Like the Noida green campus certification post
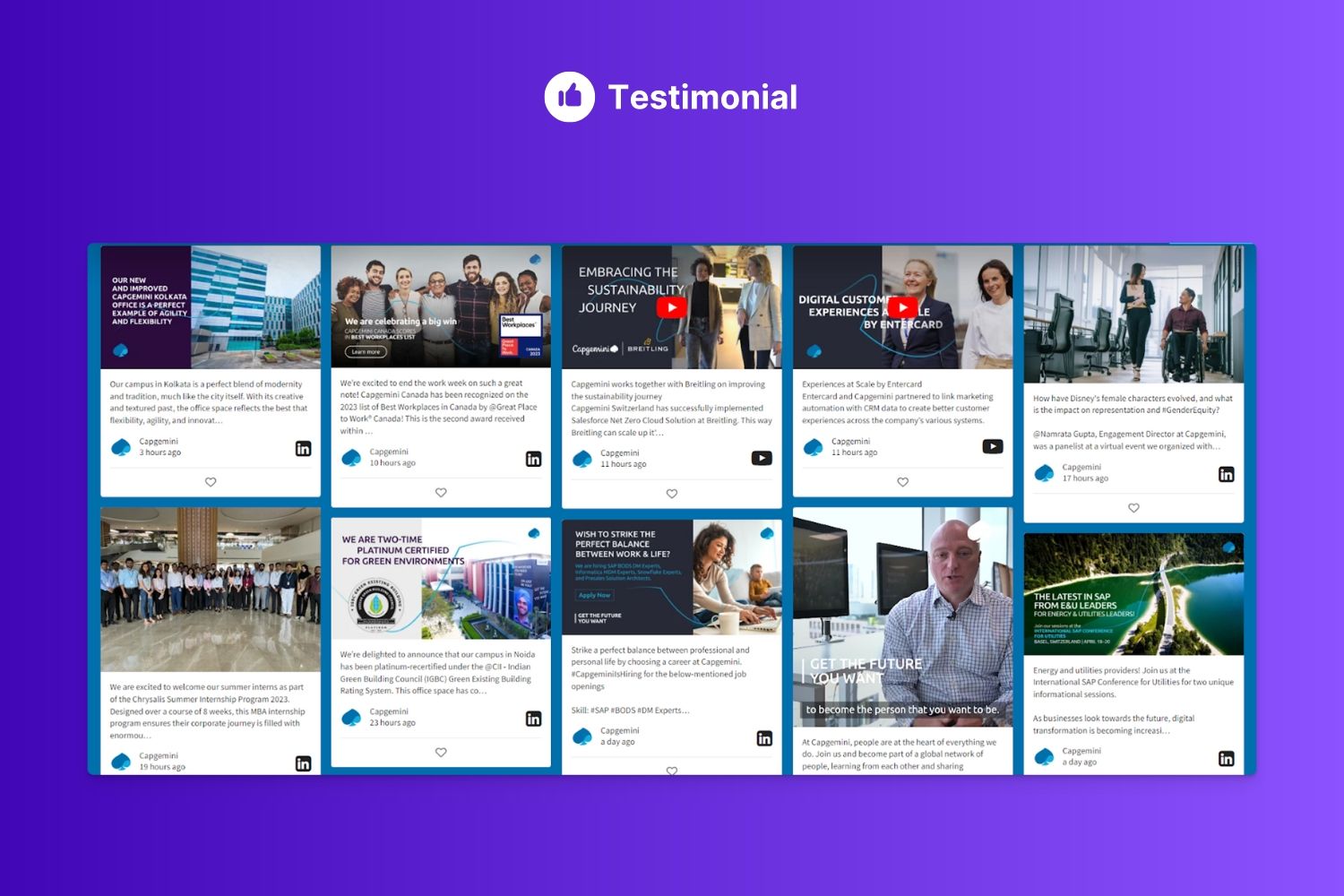Image resolution: width=1344 pixels, height=896 pixels. pos(441,752)
